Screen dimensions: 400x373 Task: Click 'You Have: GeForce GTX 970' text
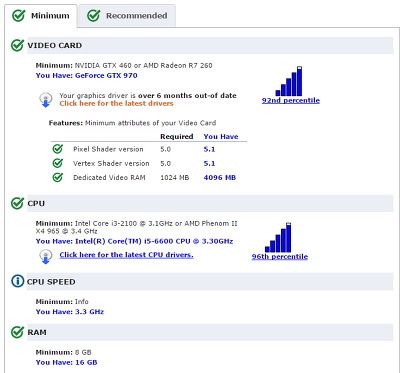point(86,76)
